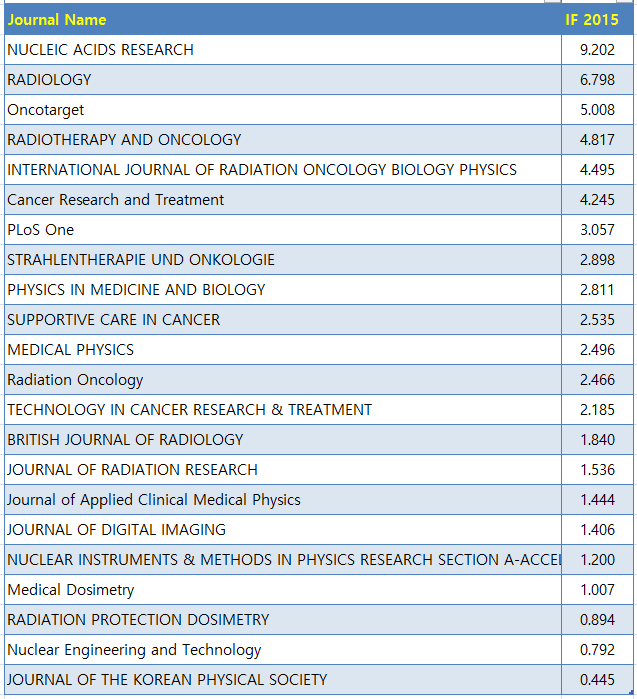Select the BRITISH JOURNAL OF RADIOLOGY cell
The height and width of the screenshot is (699, 637).
pyautogui.click(x=283, y=440)
